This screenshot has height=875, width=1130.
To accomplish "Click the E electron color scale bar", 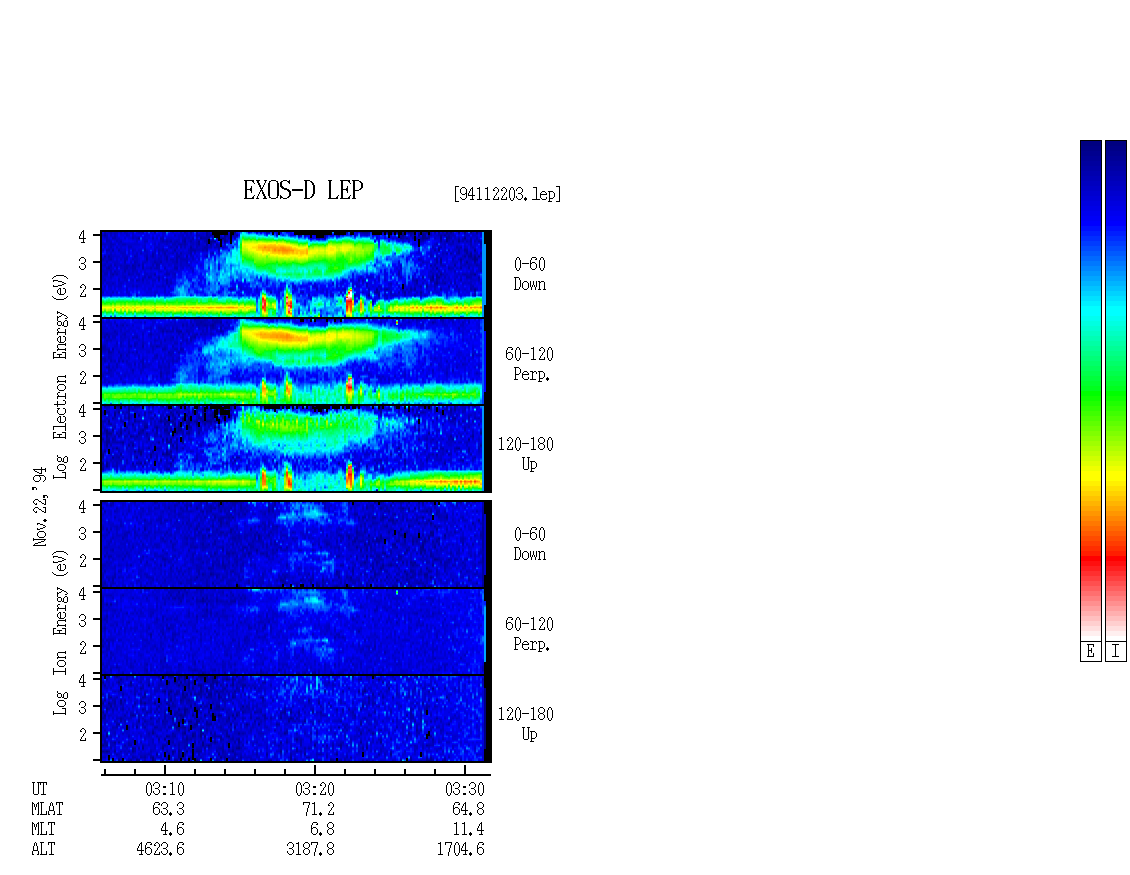I will [1090, 390].
